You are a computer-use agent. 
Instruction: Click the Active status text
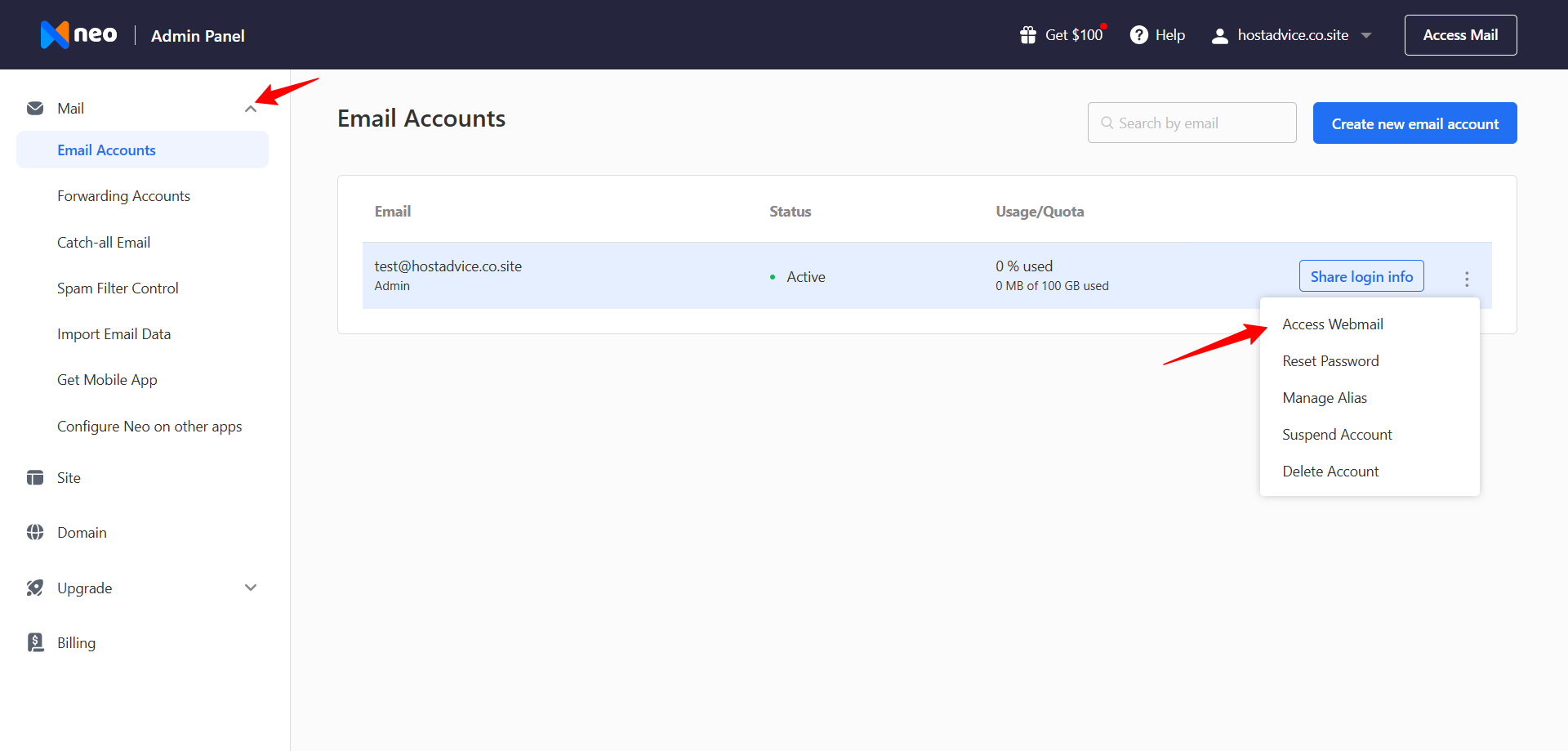(805, 277)
